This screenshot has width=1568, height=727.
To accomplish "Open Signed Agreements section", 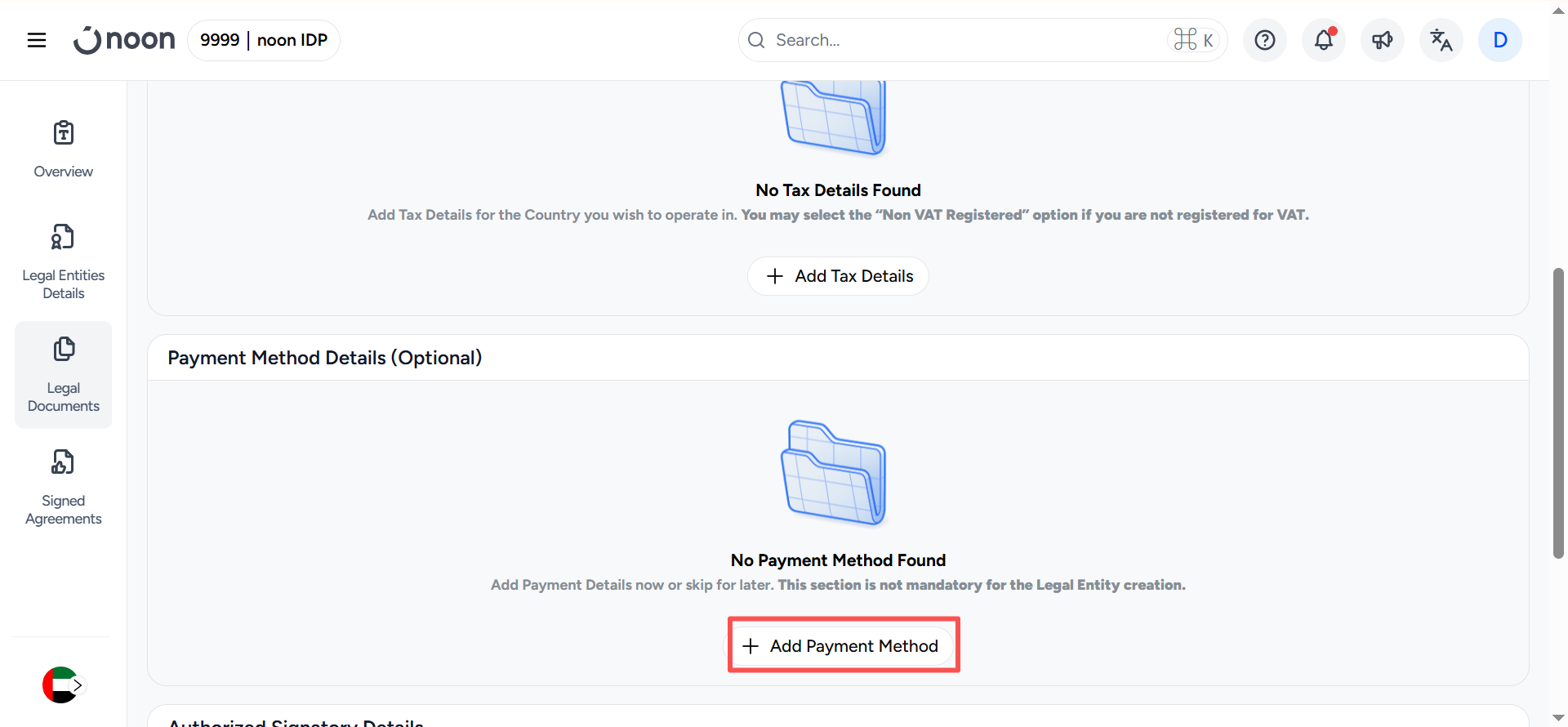I will pos(64,487).
